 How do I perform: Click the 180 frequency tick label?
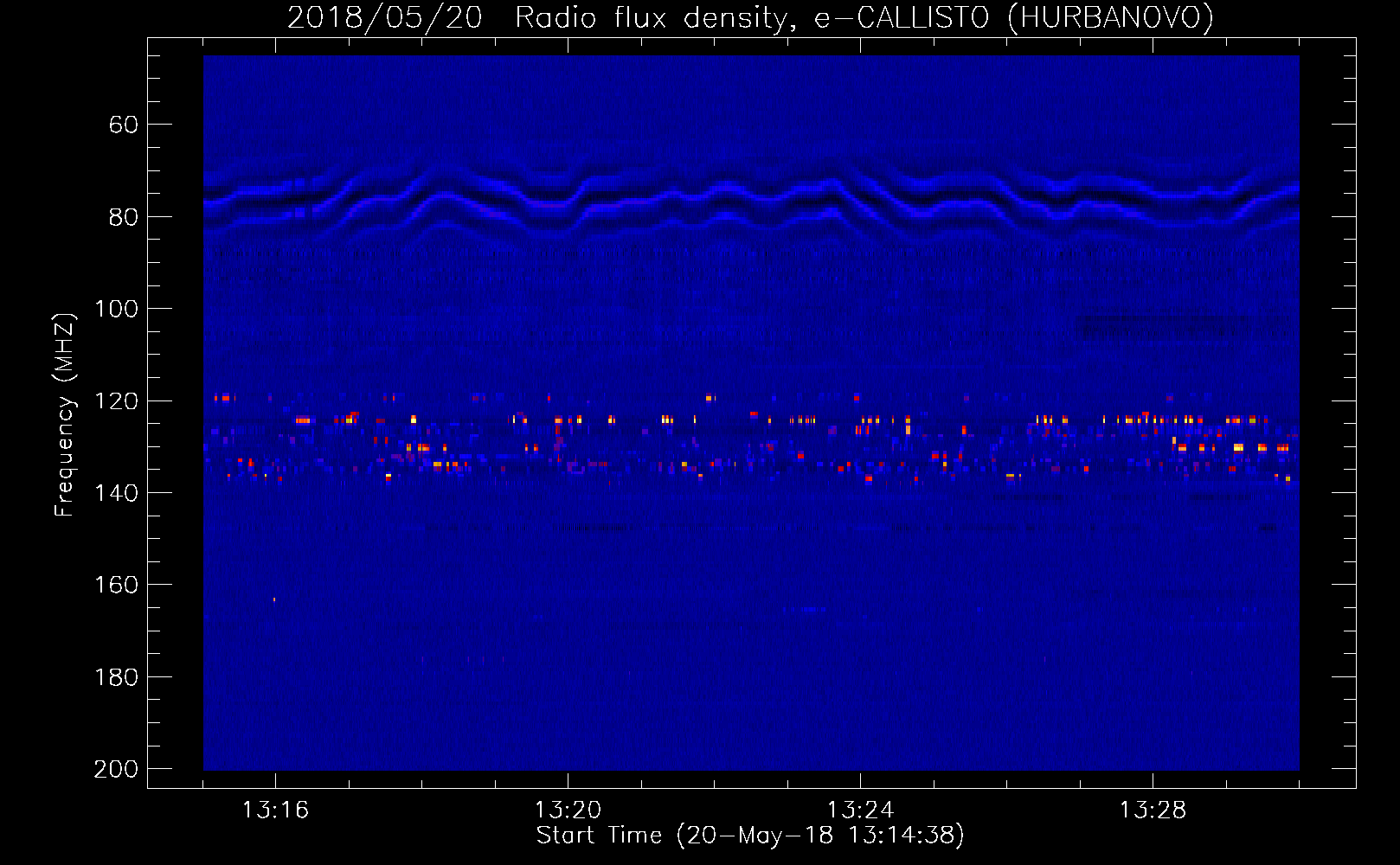[116, 677]
